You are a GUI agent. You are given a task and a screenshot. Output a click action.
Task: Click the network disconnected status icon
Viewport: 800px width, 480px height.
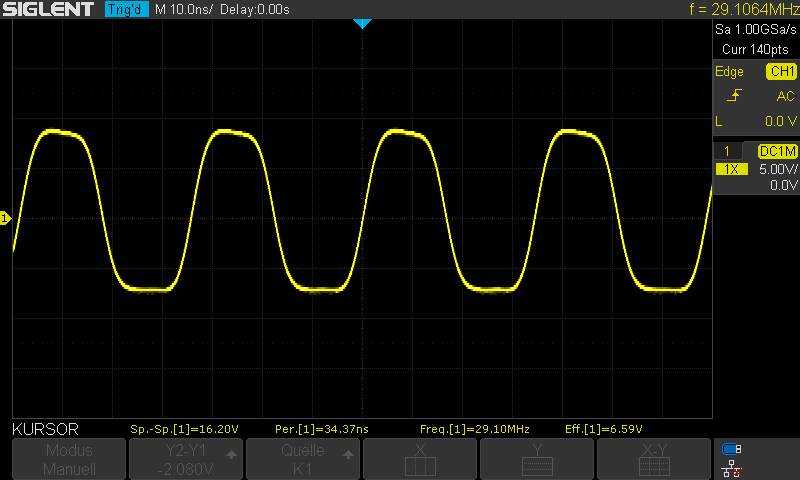[732, 468]
